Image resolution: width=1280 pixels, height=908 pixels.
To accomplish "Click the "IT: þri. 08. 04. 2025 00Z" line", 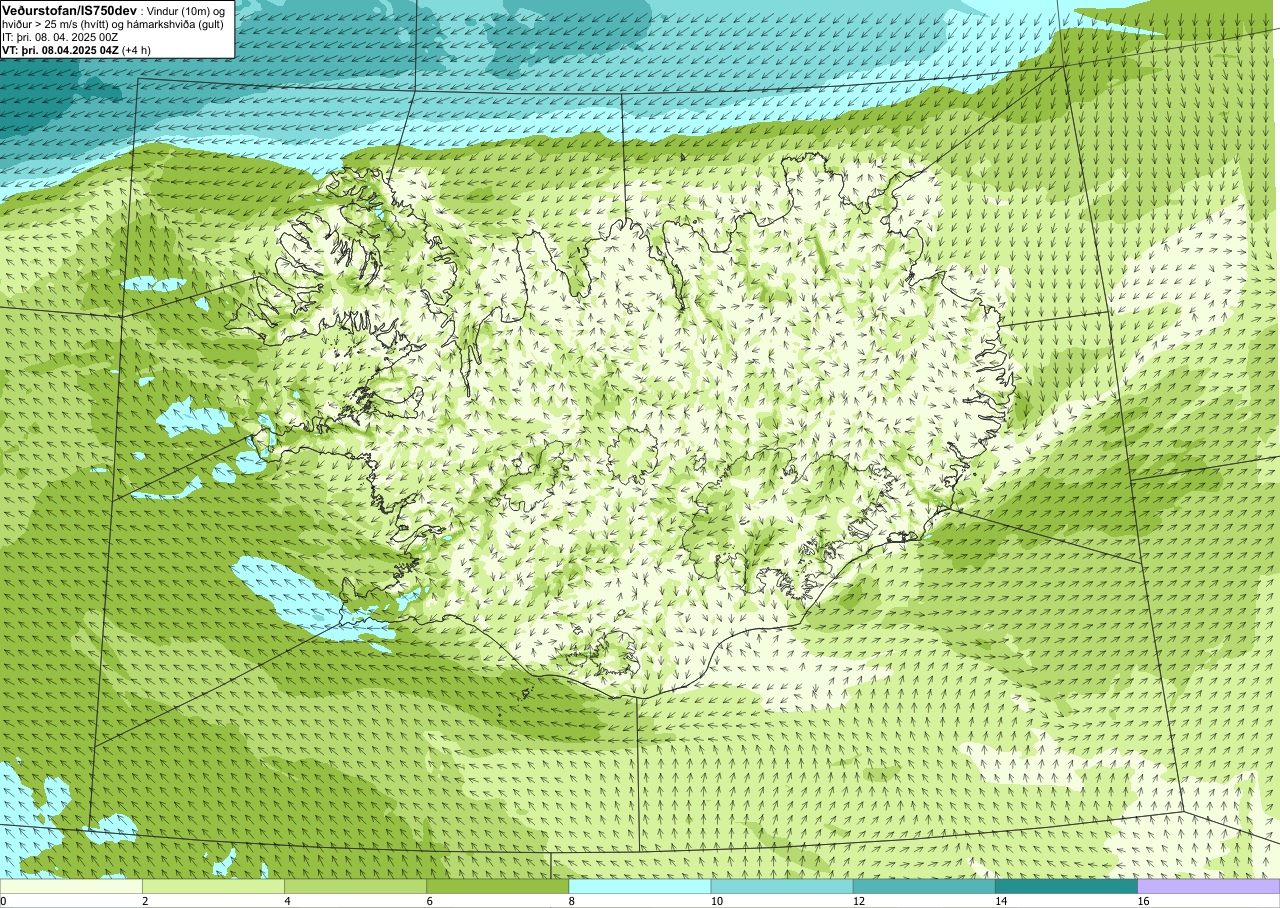I will point(60,36).
